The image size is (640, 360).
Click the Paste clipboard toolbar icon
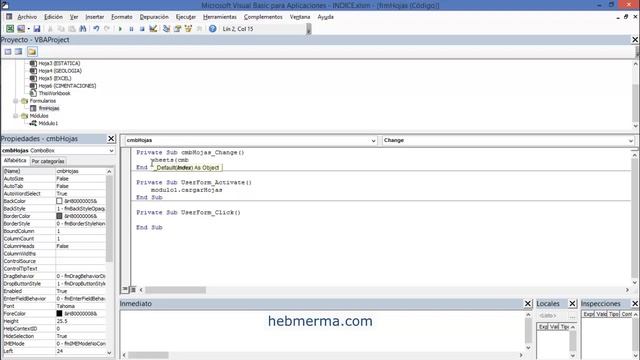tap(72, 29)
